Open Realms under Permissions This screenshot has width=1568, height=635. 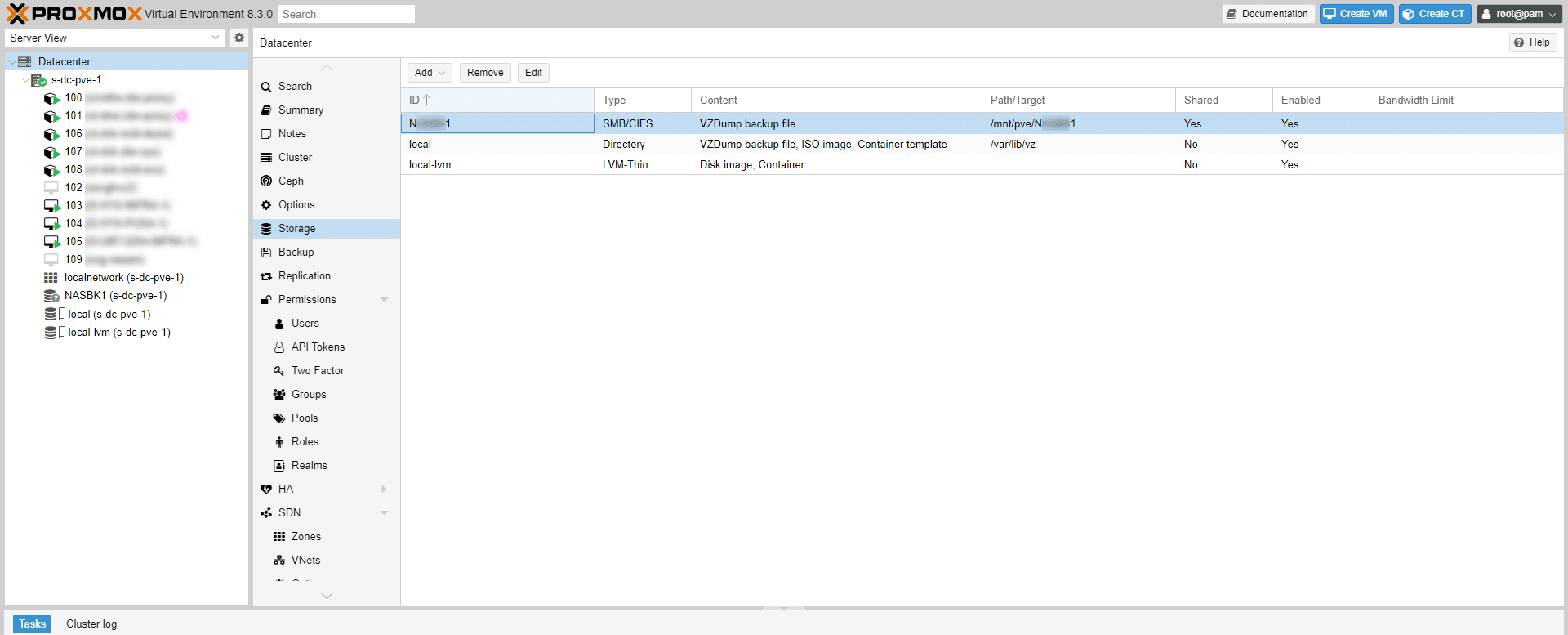pos(327,466)
